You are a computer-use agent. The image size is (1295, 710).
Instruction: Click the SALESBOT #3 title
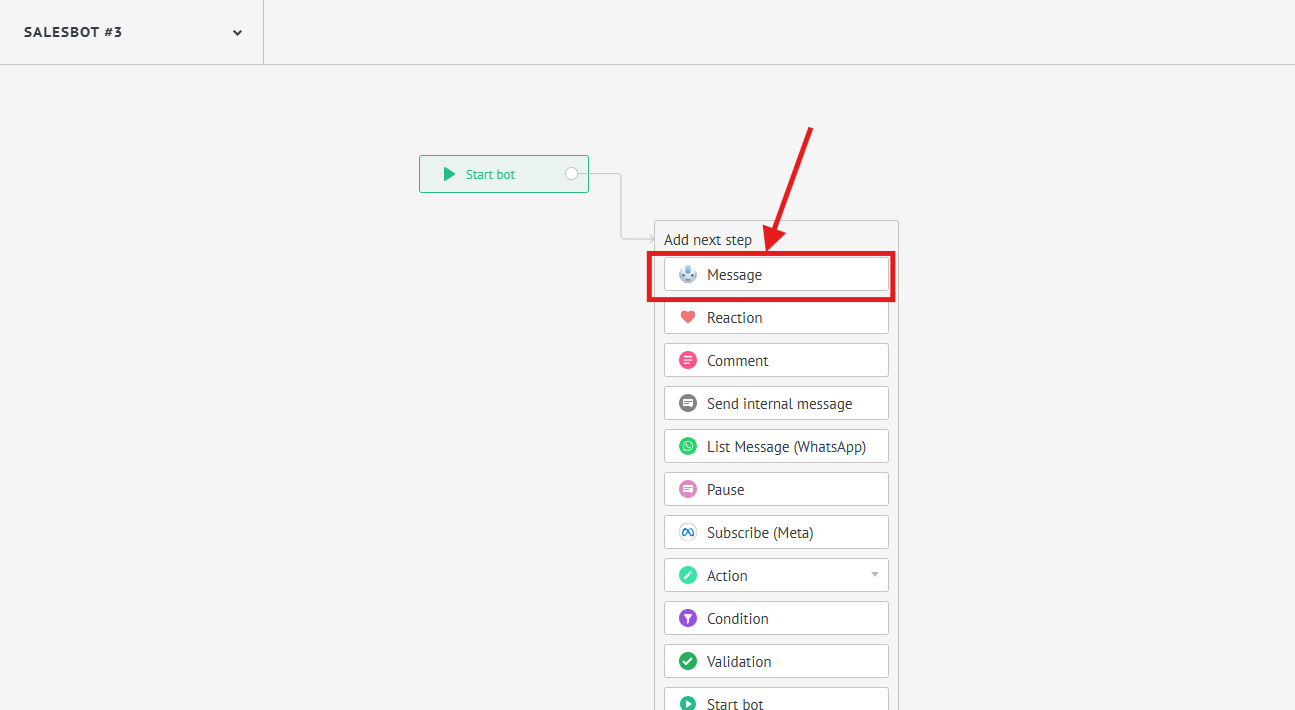[x=73, y=32]
